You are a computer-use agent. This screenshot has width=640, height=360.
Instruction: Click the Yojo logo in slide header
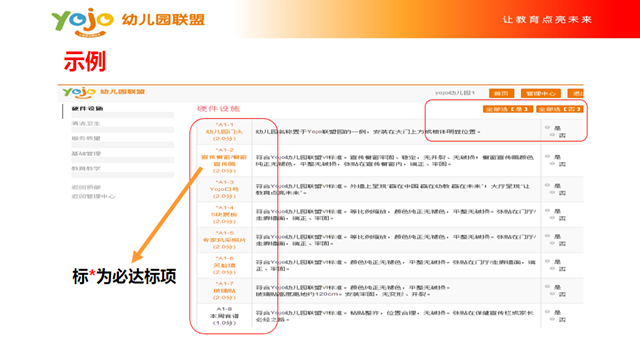(x=82, y=22)
